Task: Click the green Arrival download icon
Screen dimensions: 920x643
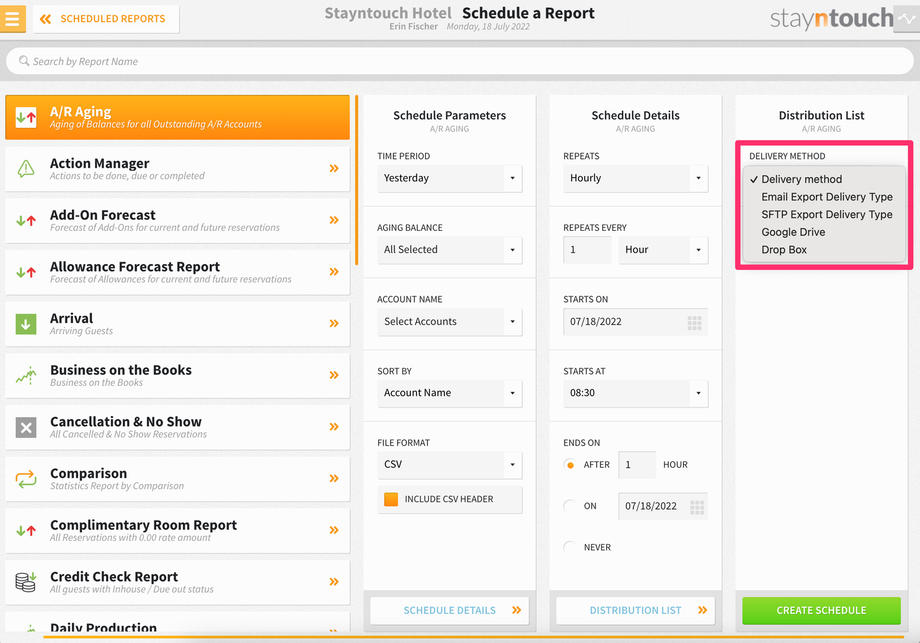Action: [x=26, y=324]
